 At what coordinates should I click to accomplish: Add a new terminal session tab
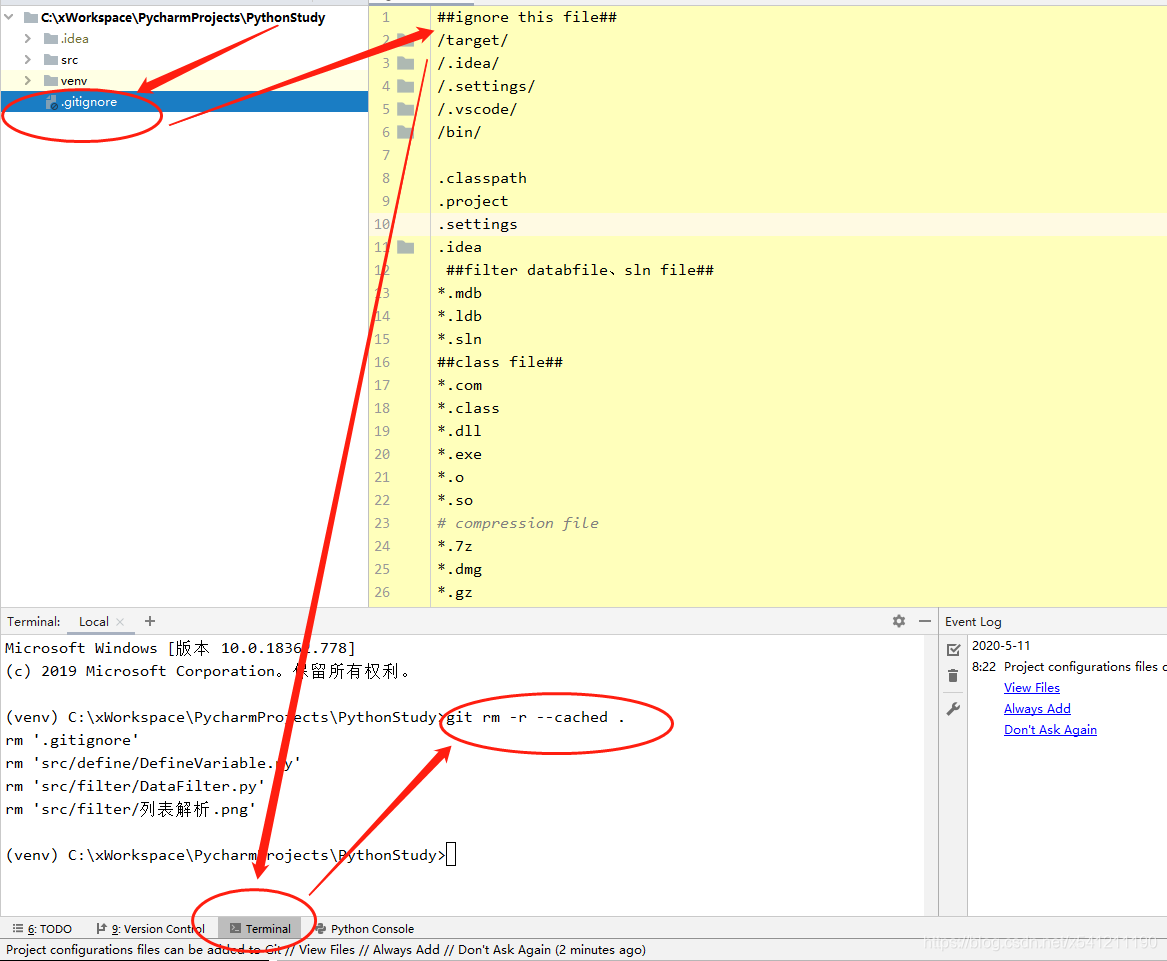point(150,621)
